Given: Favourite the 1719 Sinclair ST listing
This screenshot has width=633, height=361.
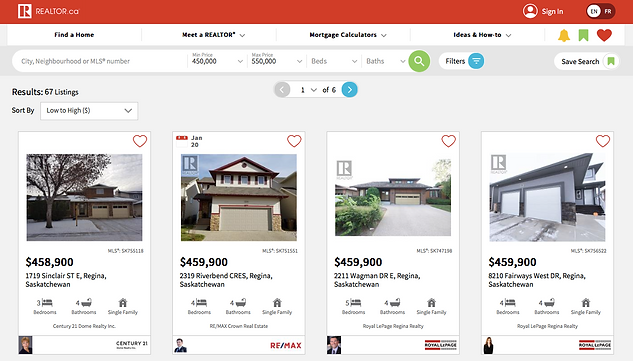Looking at the screenshot, I should pos(140,141).
